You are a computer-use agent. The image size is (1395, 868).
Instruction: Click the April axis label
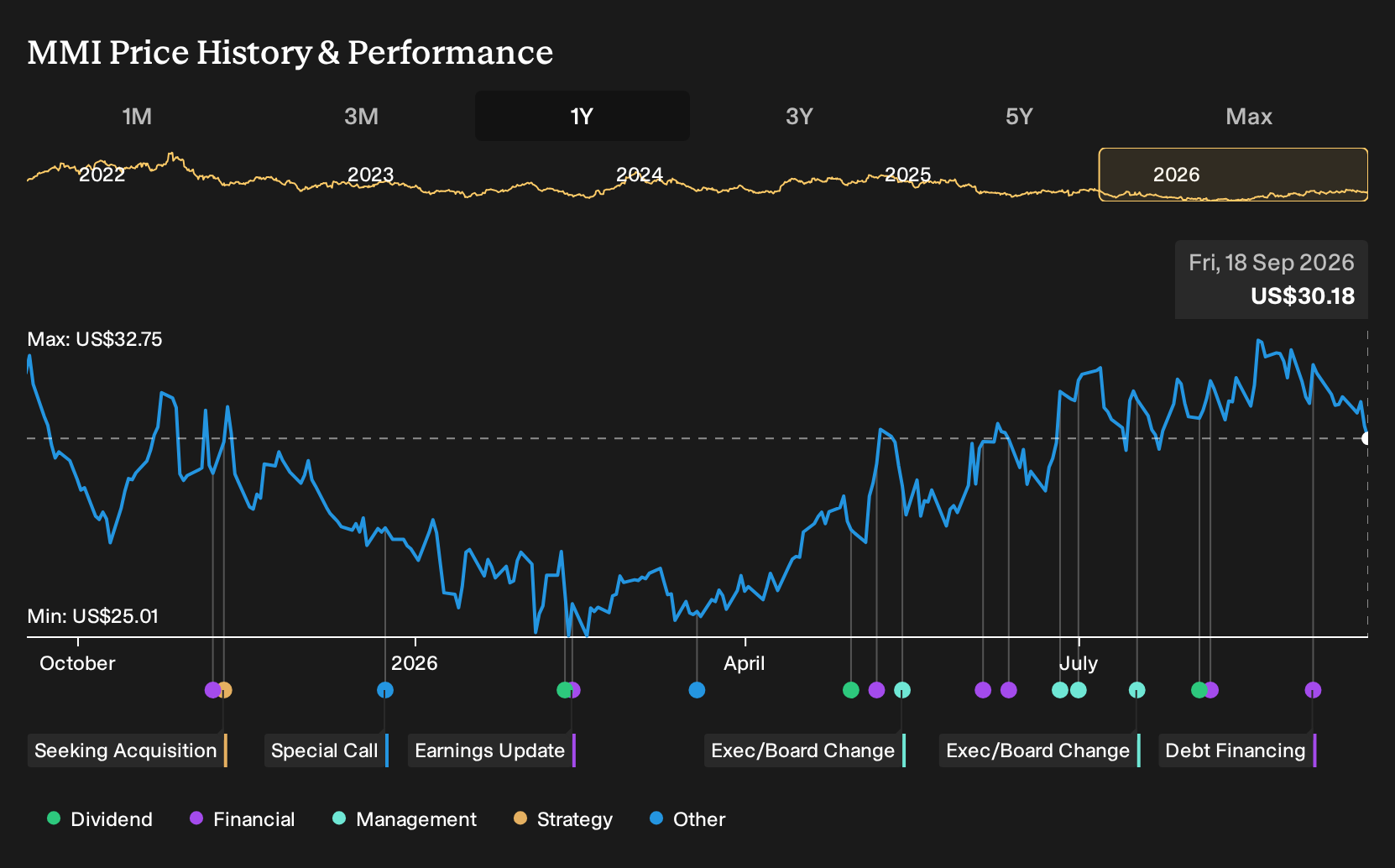(745, 663)
